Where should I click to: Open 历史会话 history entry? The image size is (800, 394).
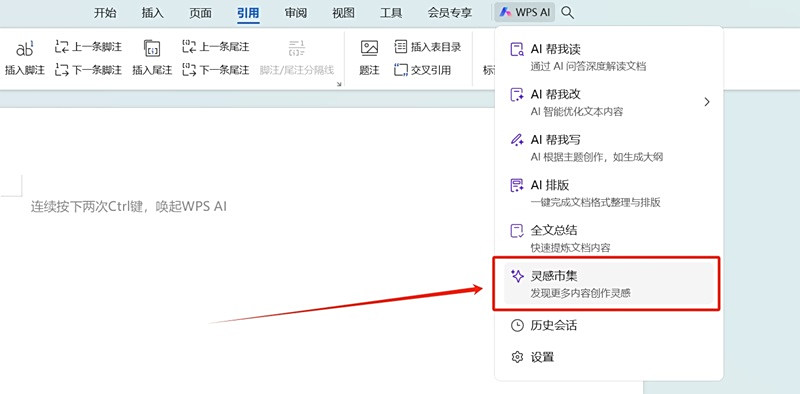(609, 326)
